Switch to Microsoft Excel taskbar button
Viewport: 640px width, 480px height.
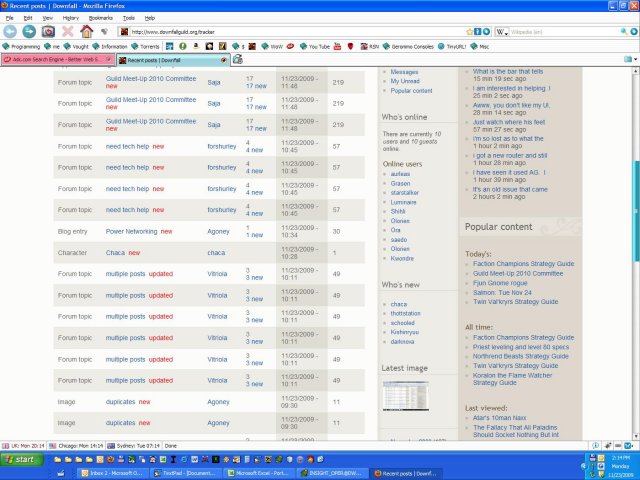pyautogui.click(x=259, y=473)
